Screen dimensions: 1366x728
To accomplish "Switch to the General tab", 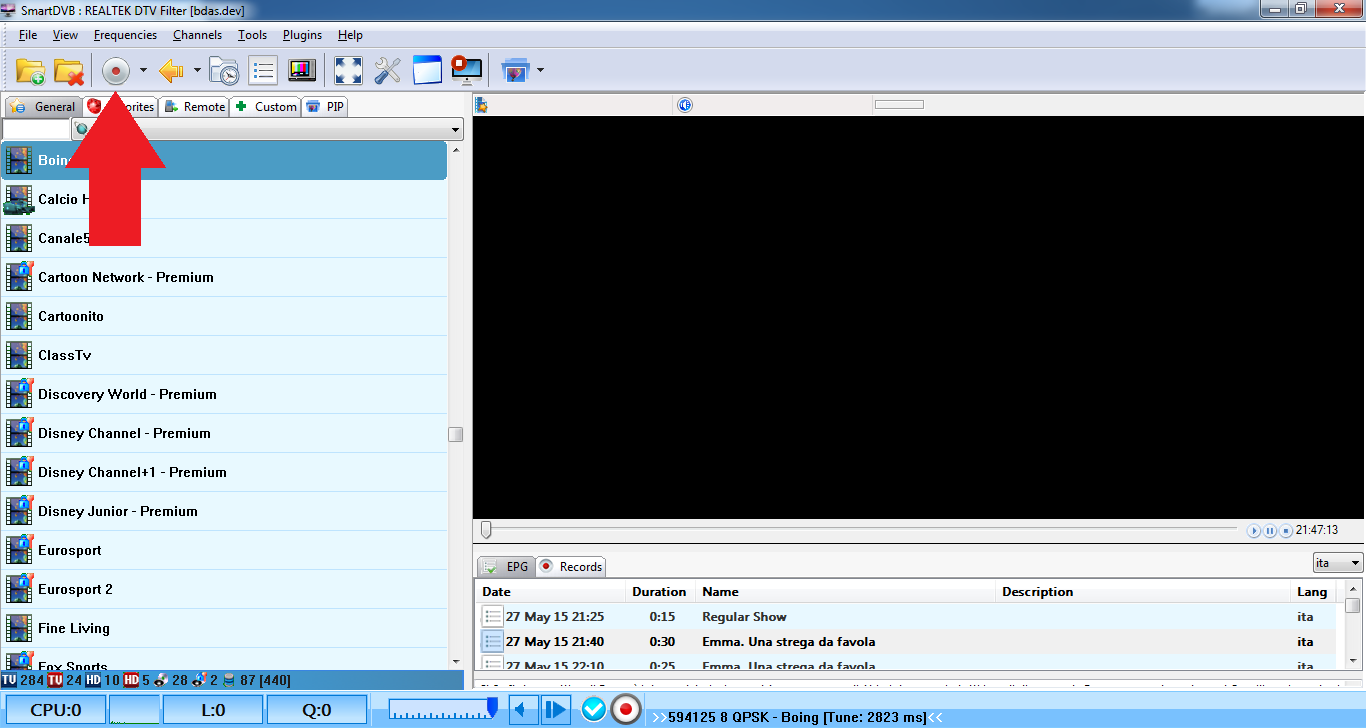I will pyautogui.click(x=43, y=107).
